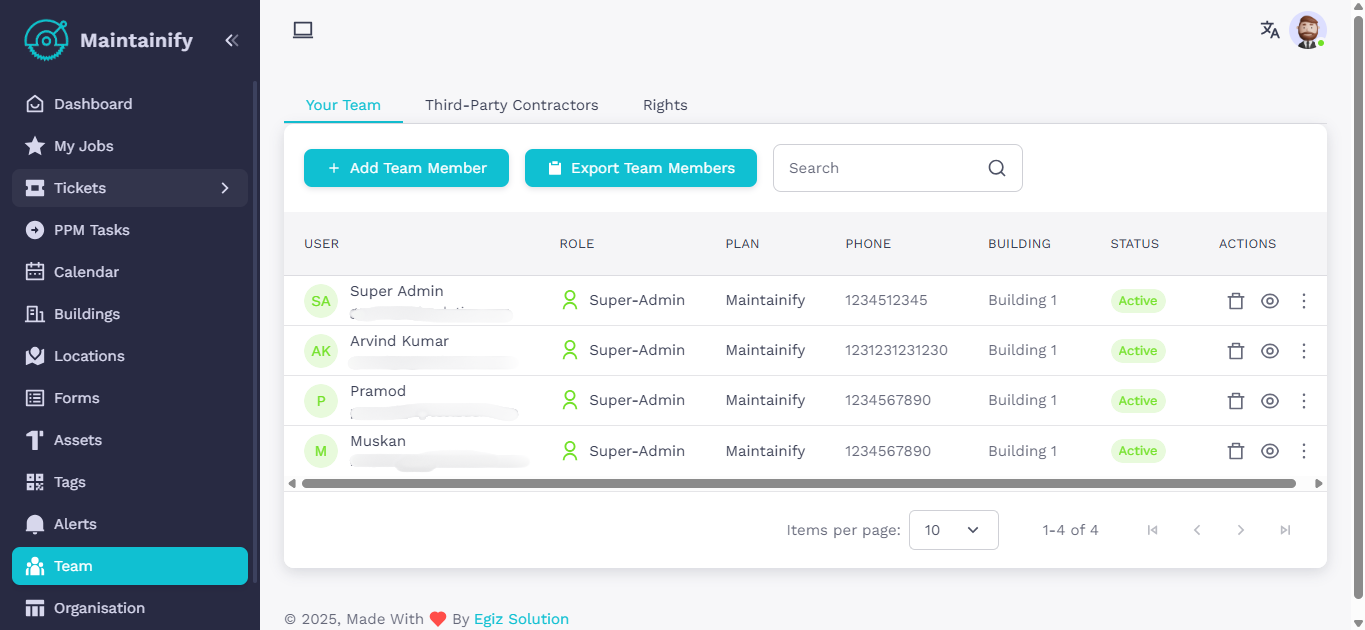
Task: Delete Super Admin using trash icon
Action: (x=1236, y=301)
